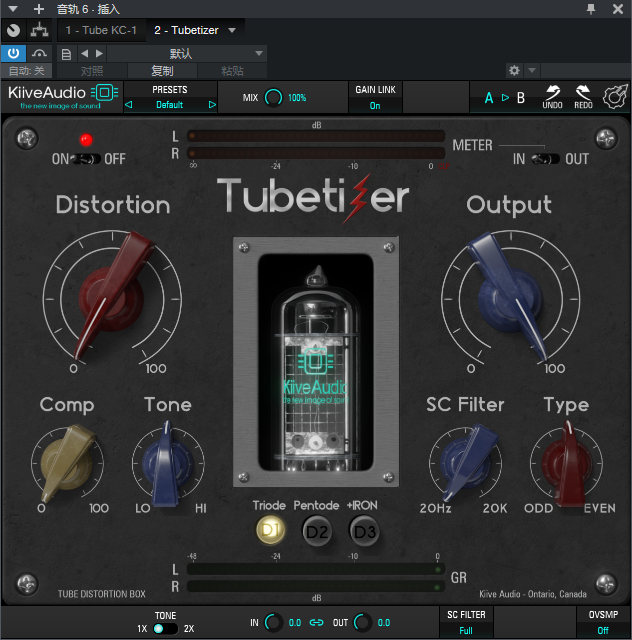Select the D1 Triode mode button
This screenshot has width=632, height=640.
270,531
